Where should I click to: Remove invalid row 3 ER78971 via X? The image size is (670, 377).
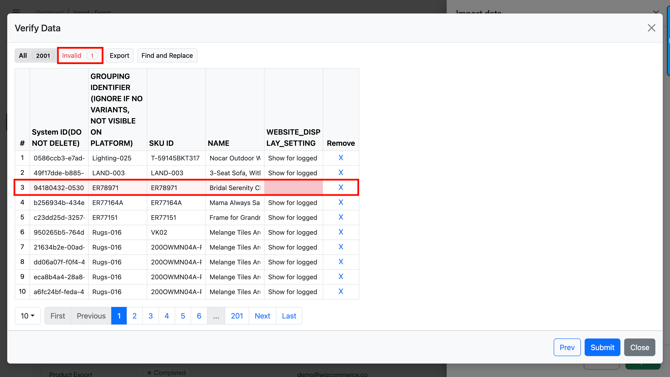(341, 188)
